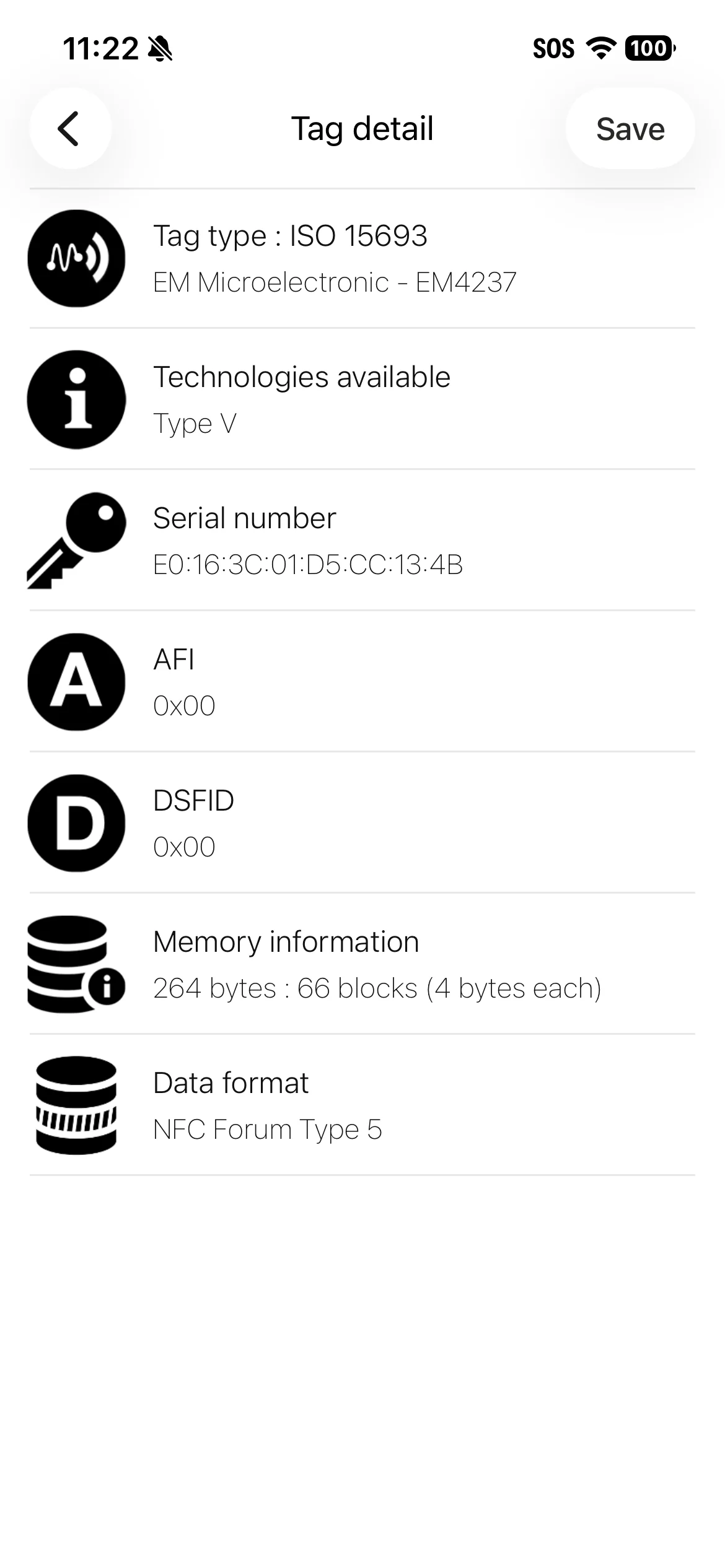Select the Technologies available row title
The height and width of the screenshot is (1568, 725).
click(x=302, y=377)
